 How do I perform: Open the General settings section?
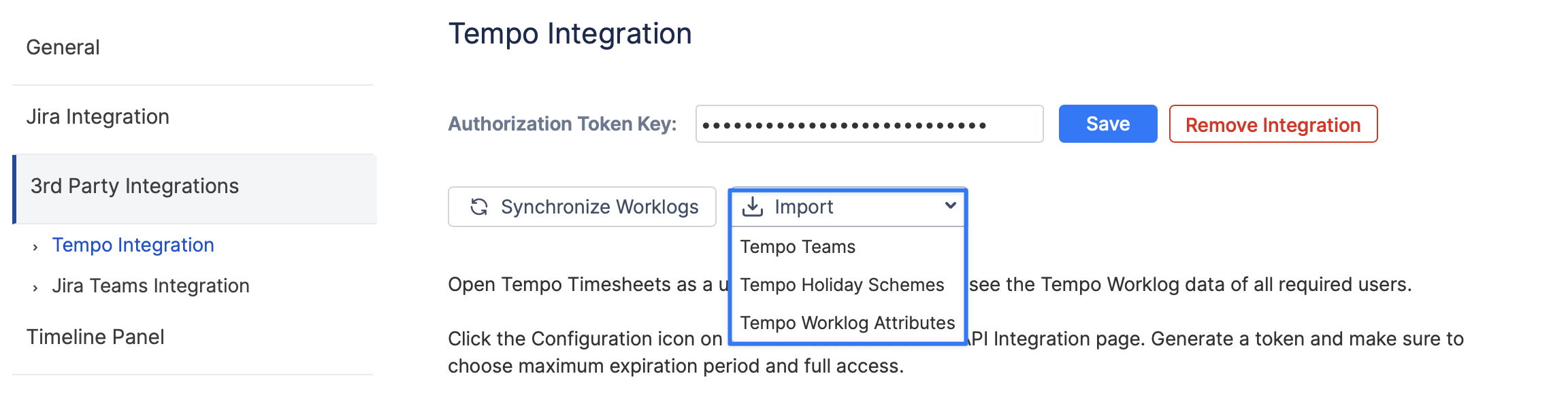63,48
